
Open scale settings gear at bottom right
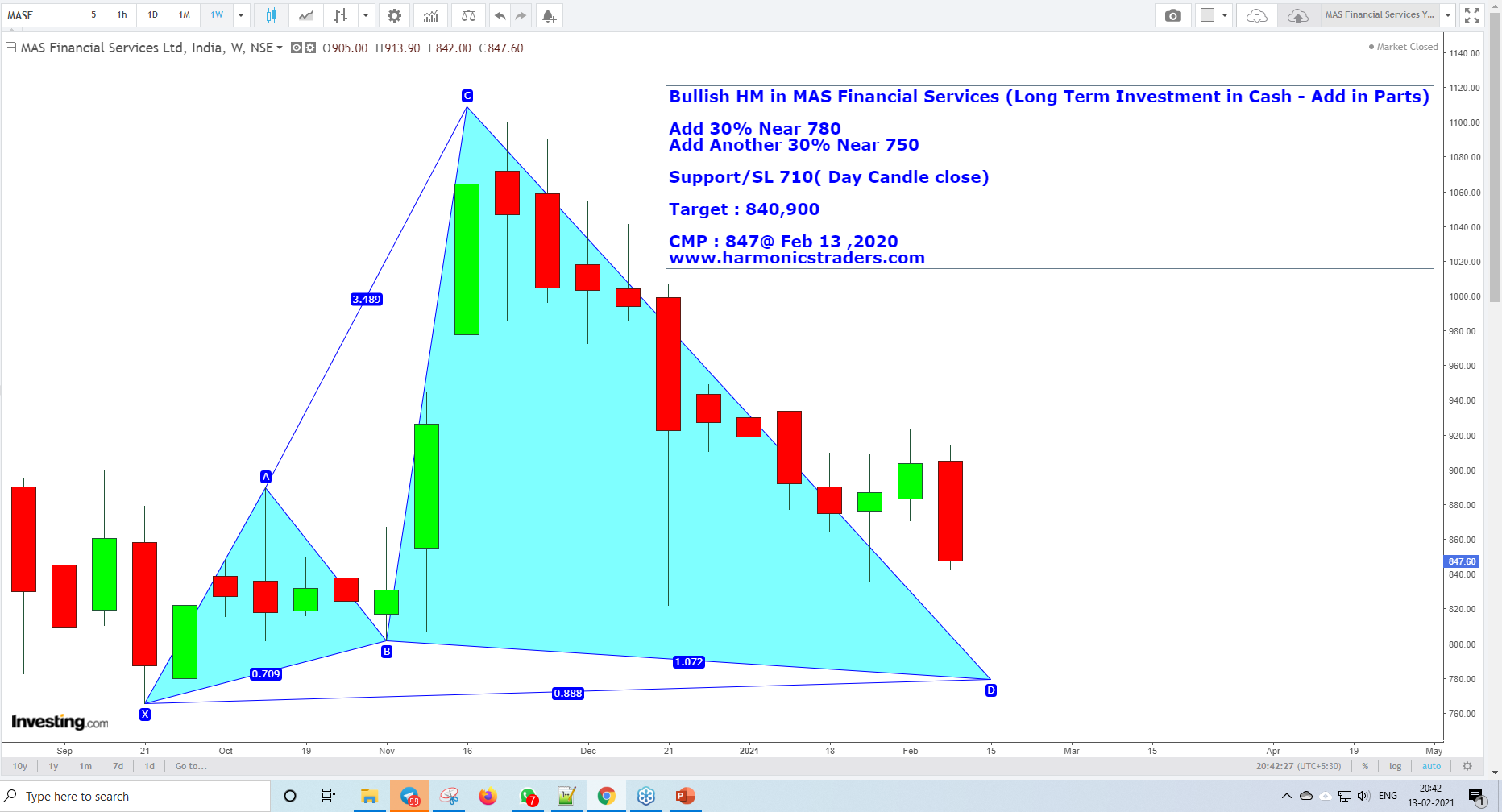coord(1467,766)
